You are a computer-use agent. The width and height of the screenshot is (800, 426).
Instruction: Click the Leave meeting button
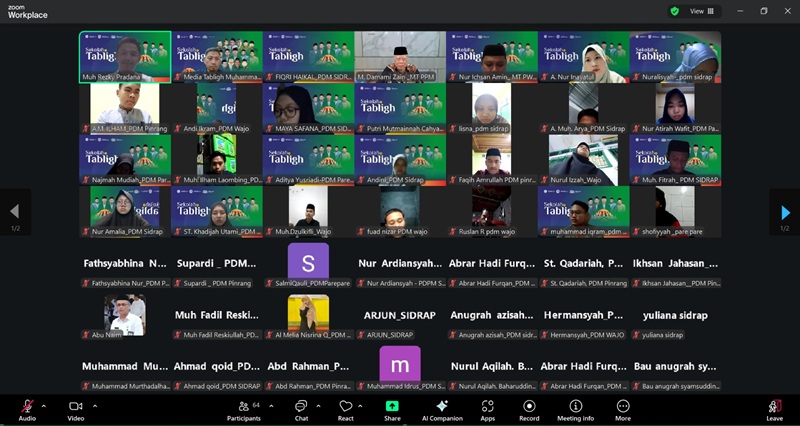click(x=774, y=408)
